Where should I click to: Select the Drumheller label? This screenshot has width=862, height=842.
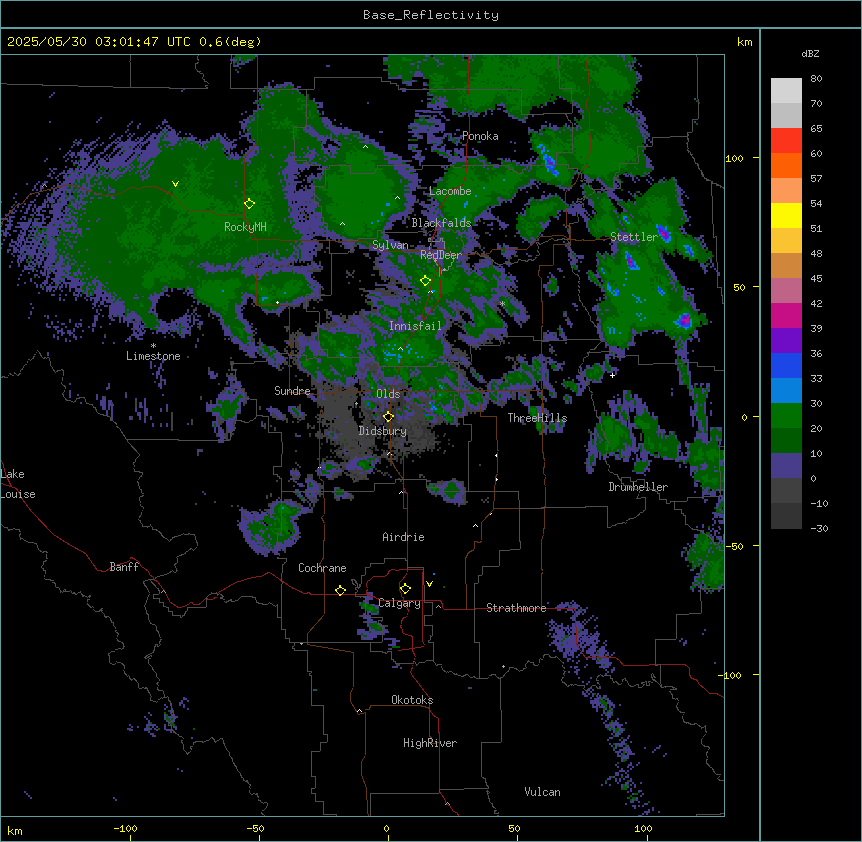pyautogui.click(x=638, y=487)
